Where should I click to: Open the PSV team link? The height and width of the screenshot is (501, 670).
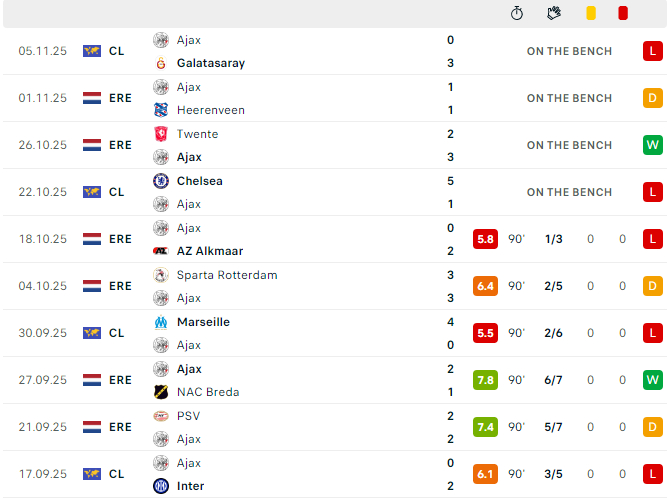click(x=188, y=416)
